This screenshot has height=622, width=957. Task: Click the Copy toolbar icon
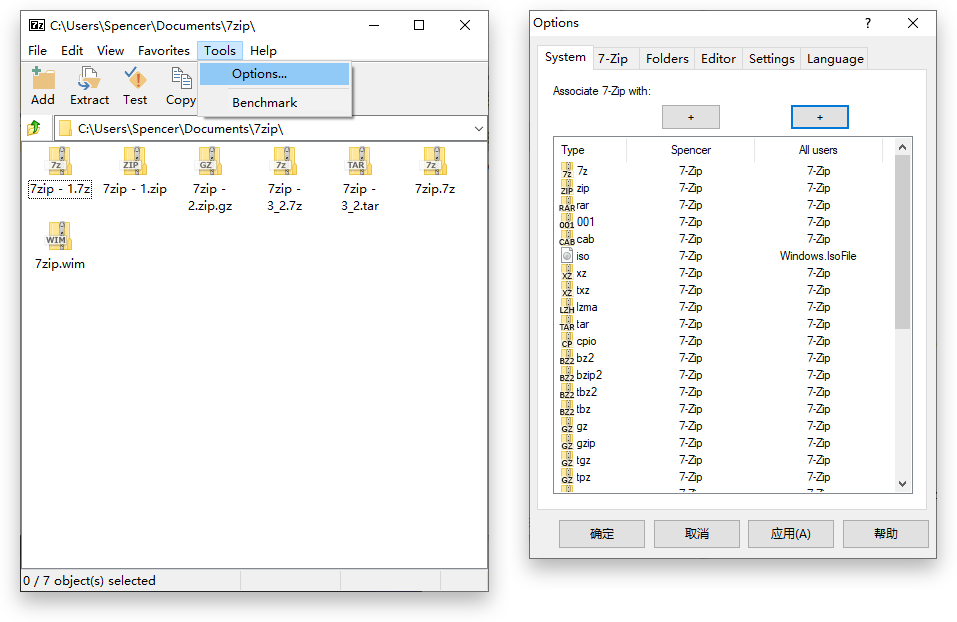coord(181,79)
